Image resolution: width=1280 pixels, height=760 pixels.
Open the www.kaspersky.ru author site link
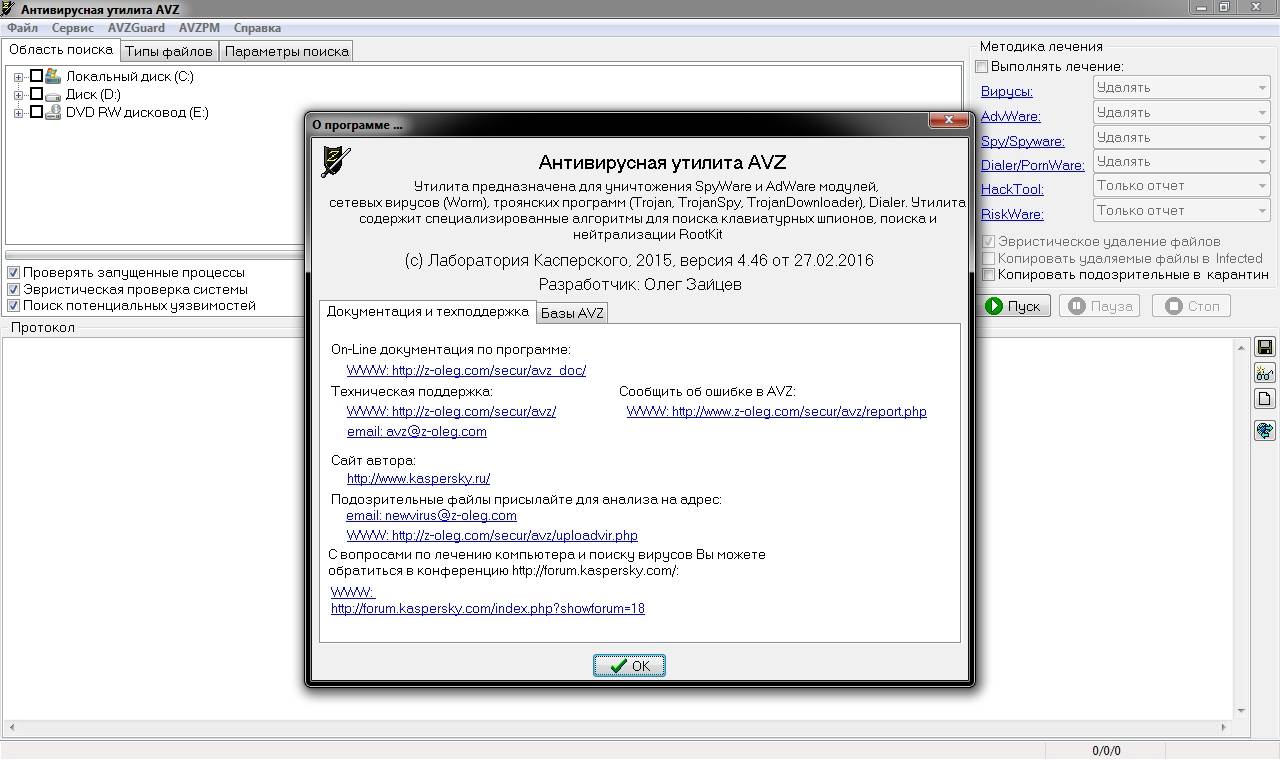[418, 478]
